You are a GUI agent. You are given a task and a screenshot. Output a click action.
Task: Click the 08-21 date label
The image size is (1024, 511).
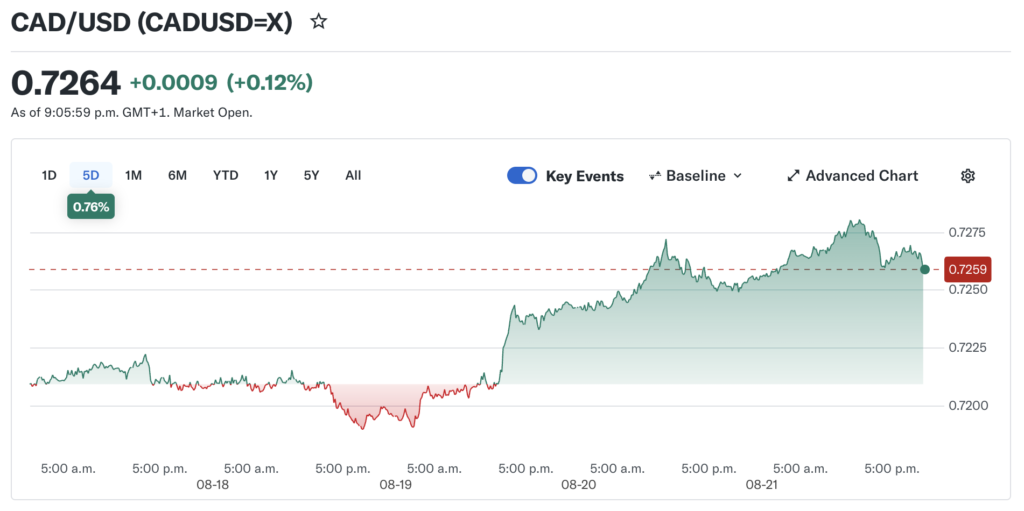761,486
